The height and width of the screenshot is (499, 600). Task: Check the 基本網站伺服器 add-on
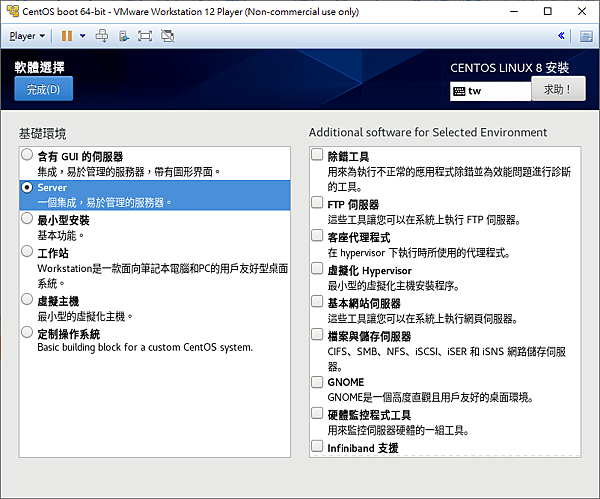(317, 301)
